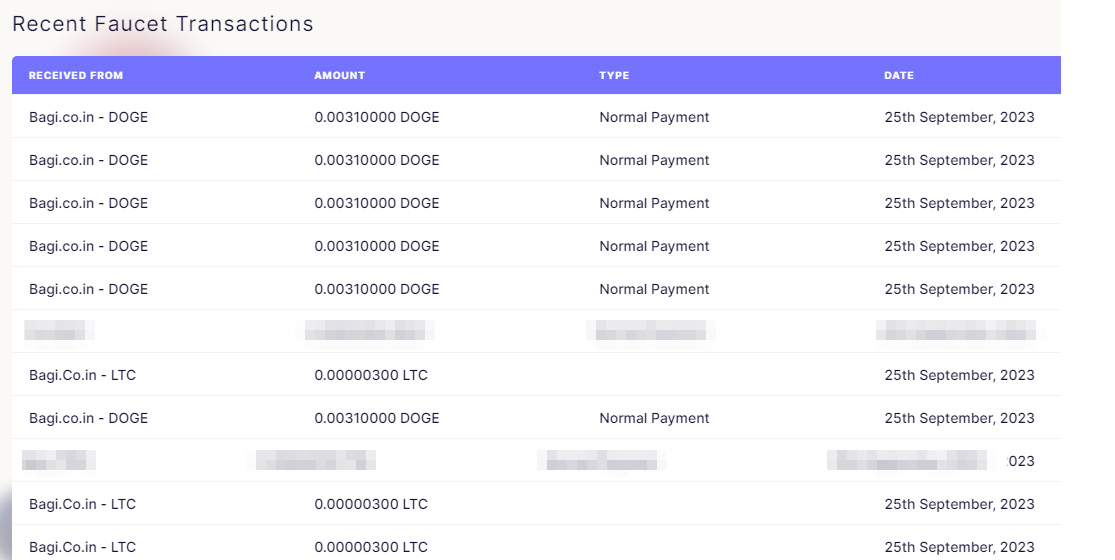Viewport: 1115px width, 560px height.
Task: Click the blurred sender below the fifth DOGE row
Action: 59,330
